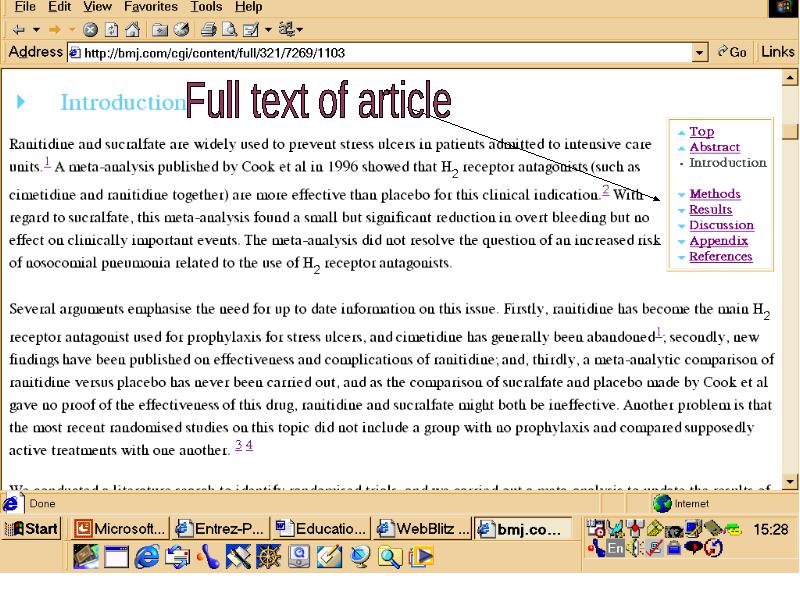This screenshot has width=800, height=600.
Task: Open the Edit menu
Action: (x=59, y=7)
